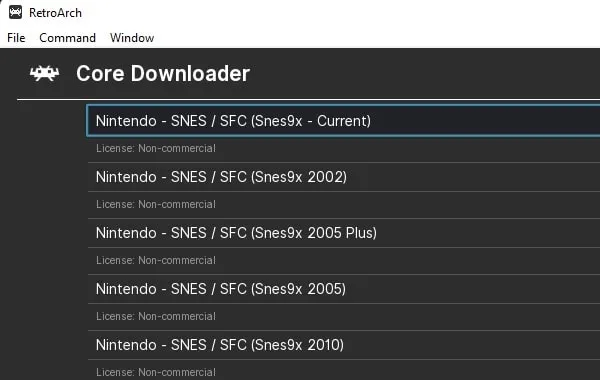This screenshot has width=600, height=380.
Task: Click license line under Snes9x 2005
Action: click(156, 316)
